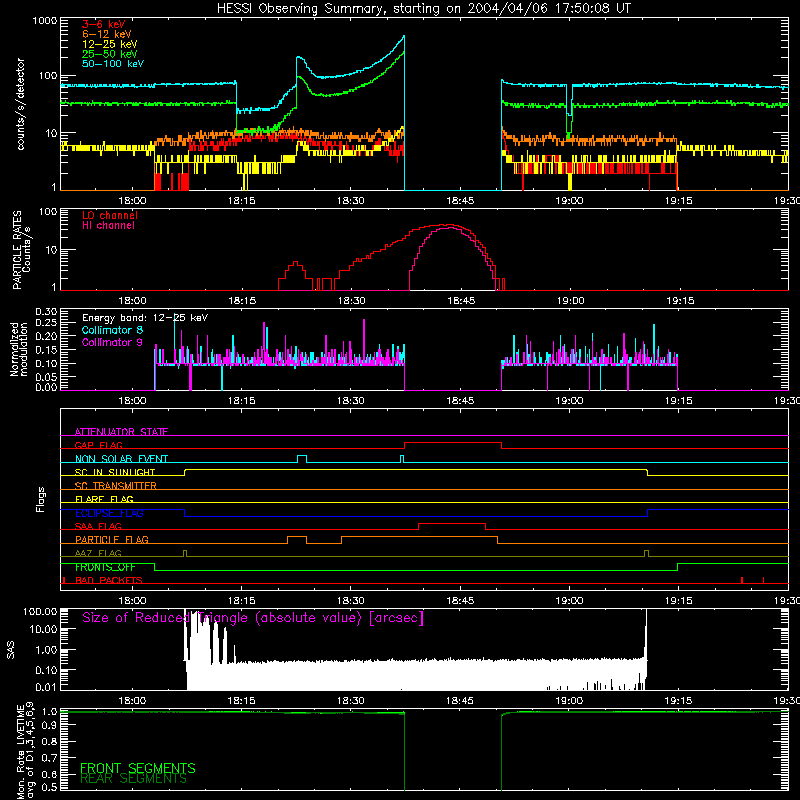The width and height of the screenshot is (800, 800).
Task: Click the ECLIPSE FLAG label
Action: point(109,513)
